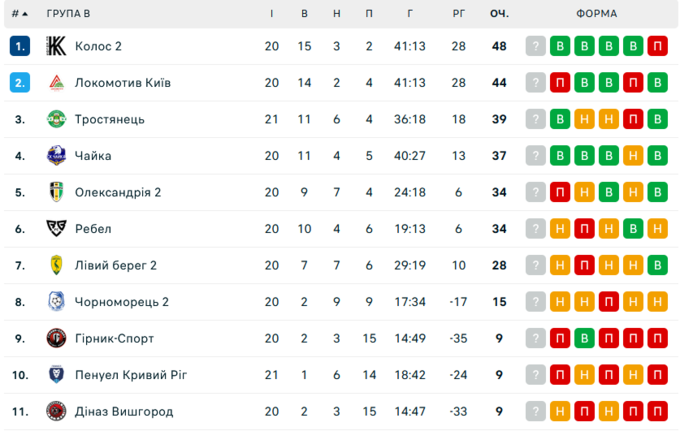Click the rightmost green В badge for Чайка
The width and height of the screenshot is (680, 431).
657,156
